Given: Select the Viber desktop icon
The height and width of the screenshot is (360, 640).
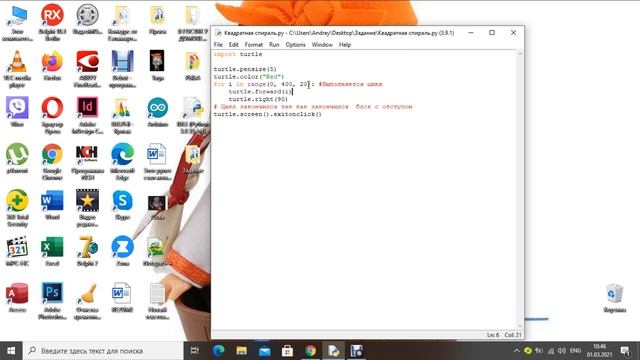Looking at the screenshot, I should [17, 112].
